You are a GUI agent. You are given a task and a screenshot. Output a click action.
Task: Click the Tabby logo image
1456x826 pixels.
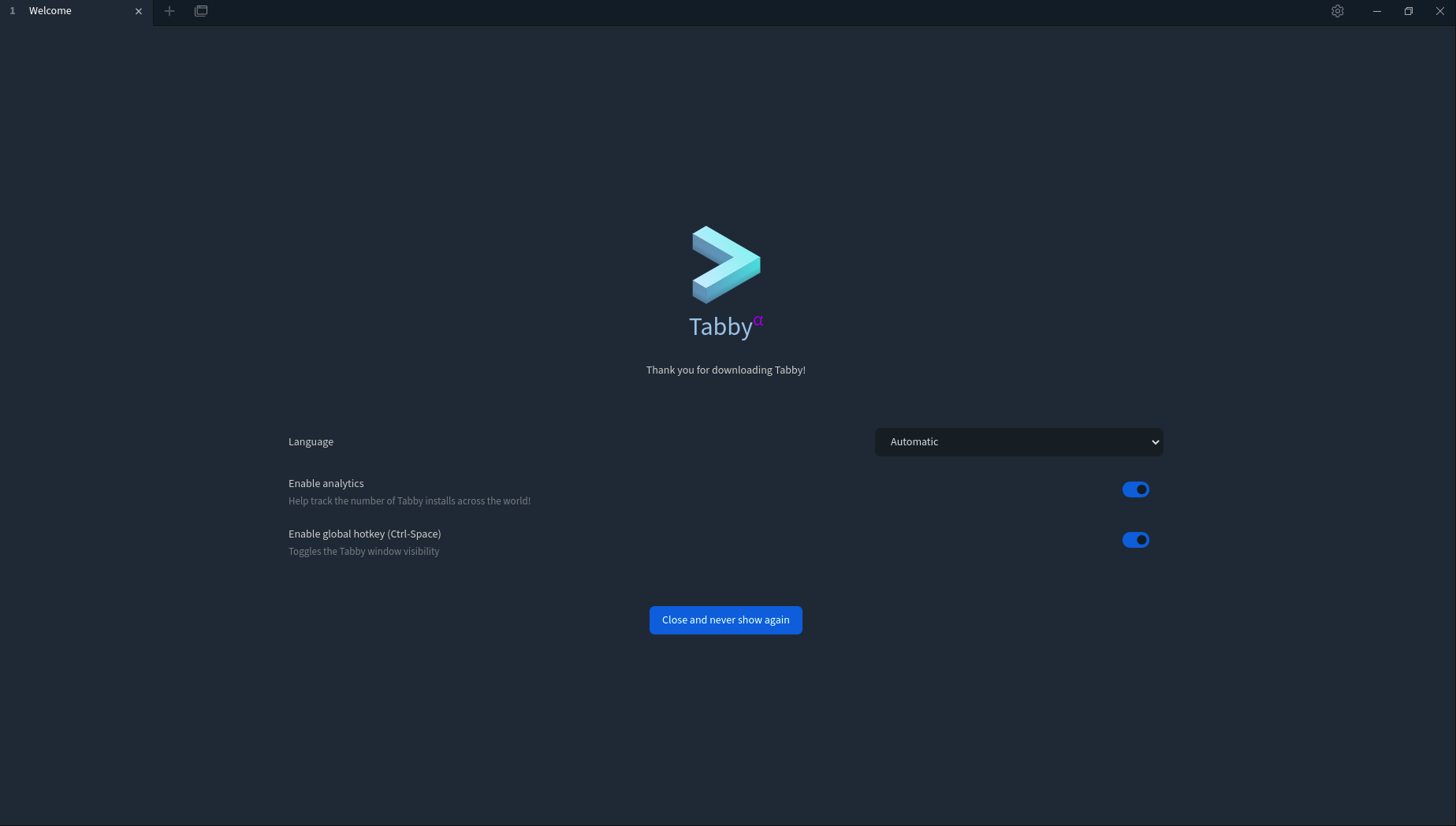point(726,265)
